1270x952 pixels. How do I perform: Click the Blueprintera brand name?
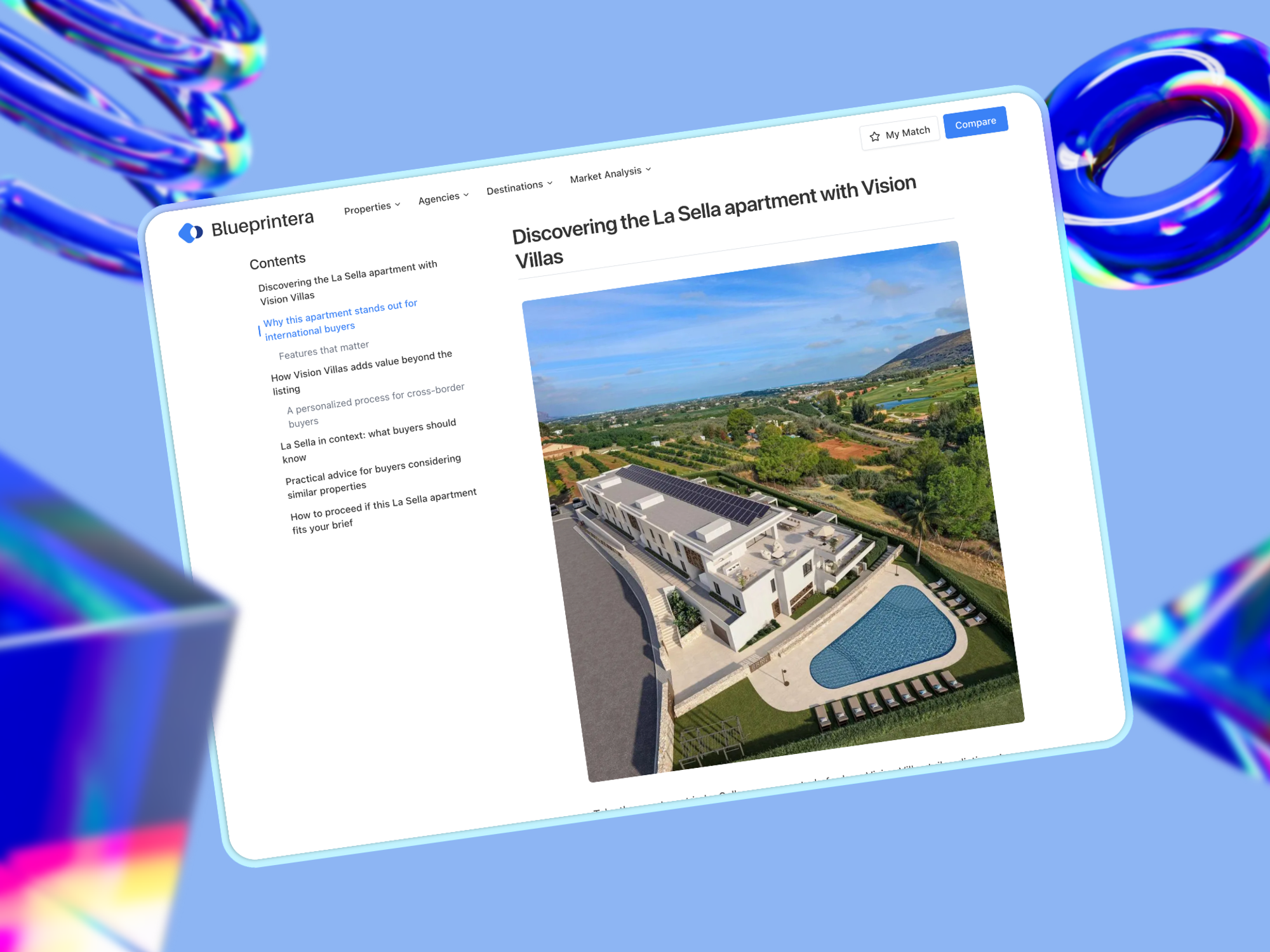[x=262, y=223]
